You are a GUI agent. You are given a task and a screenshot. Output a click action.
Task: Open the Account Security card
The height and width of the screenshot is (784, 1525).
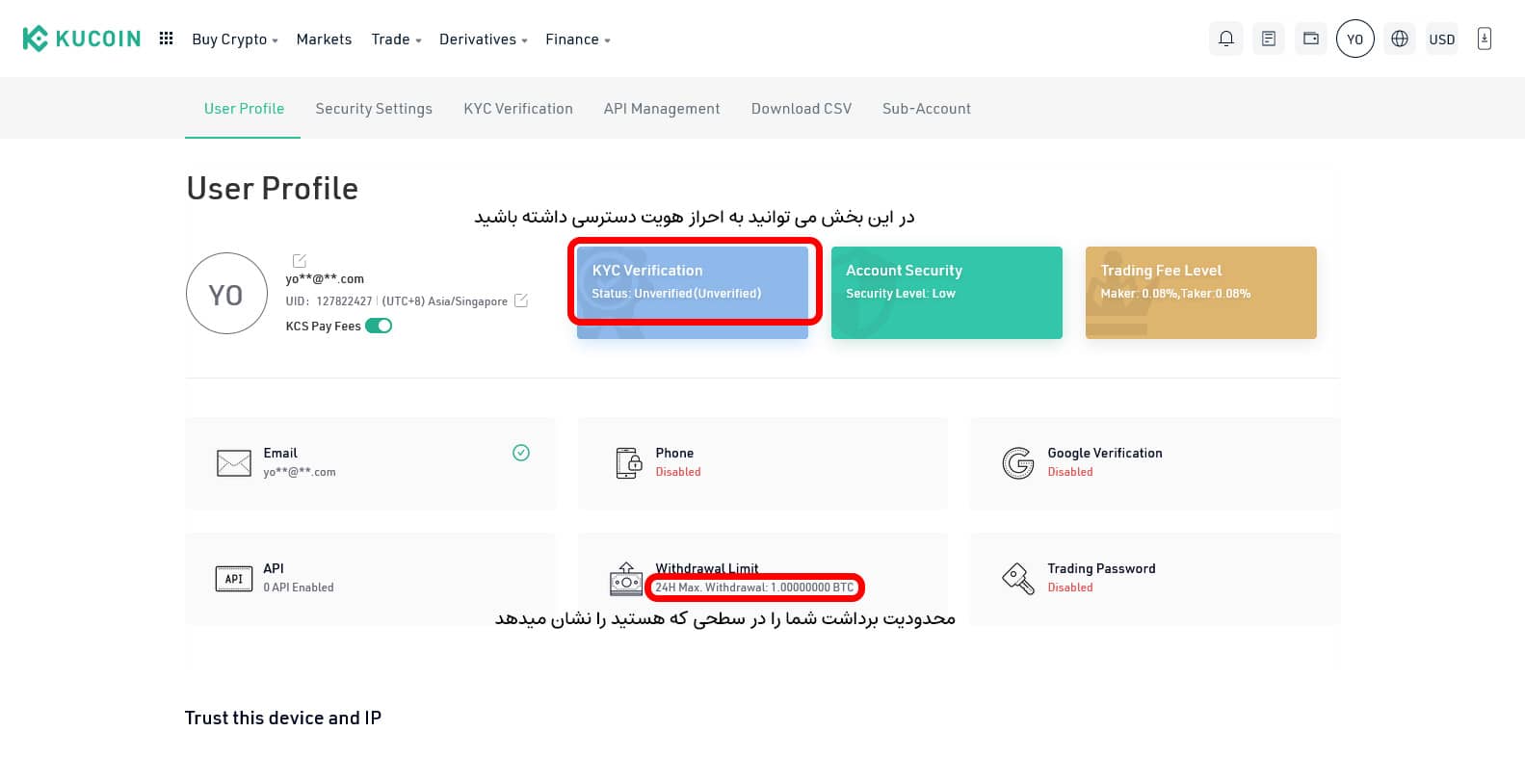[947, 293]
